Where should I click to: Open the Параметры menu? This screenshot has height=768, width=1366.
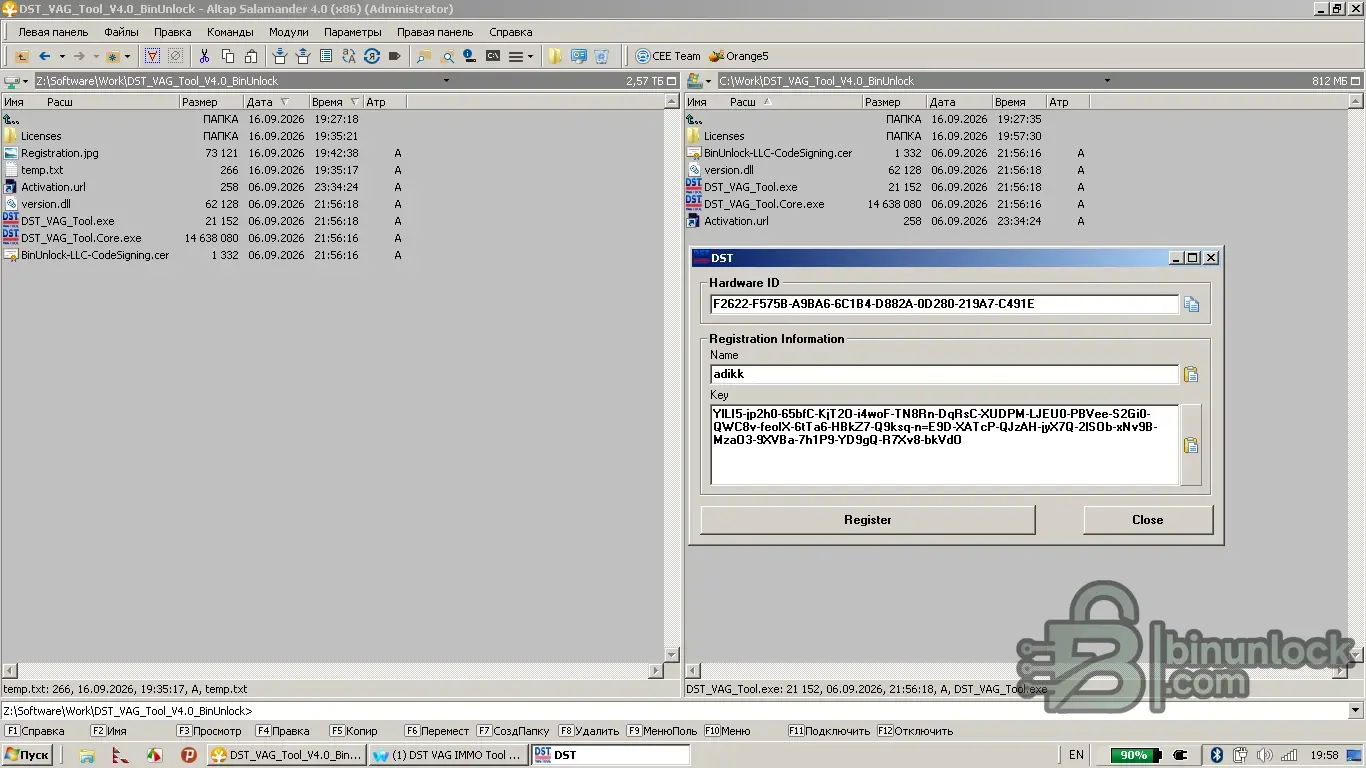click(352, 32)
